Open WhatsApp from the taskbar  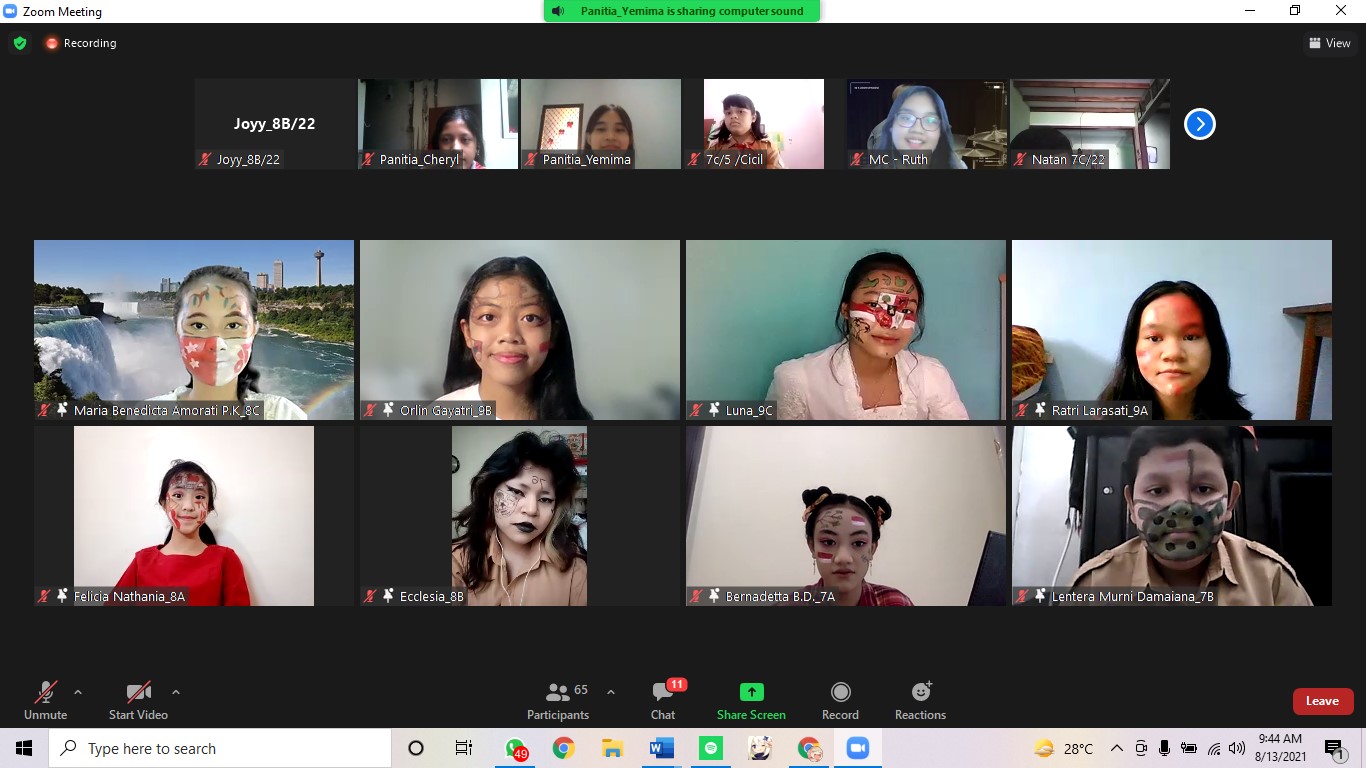516,748
